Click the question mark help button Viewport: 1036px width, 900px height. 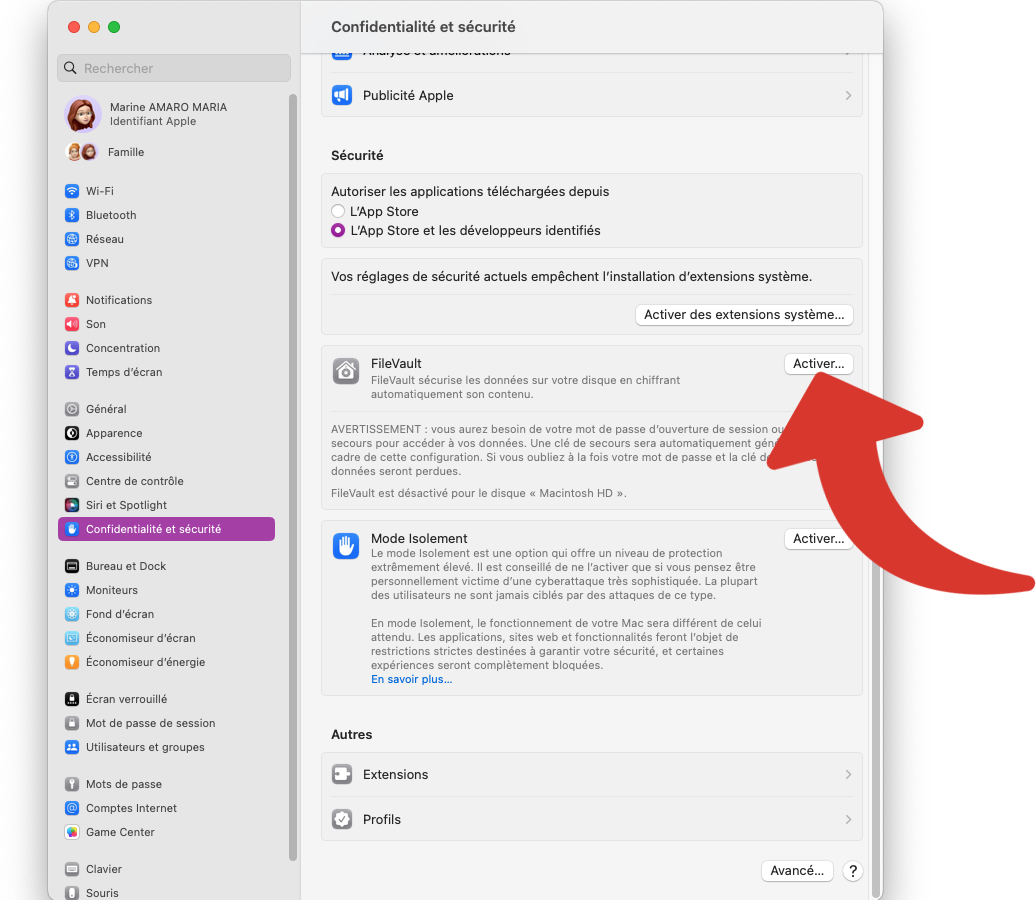(853, 871)
